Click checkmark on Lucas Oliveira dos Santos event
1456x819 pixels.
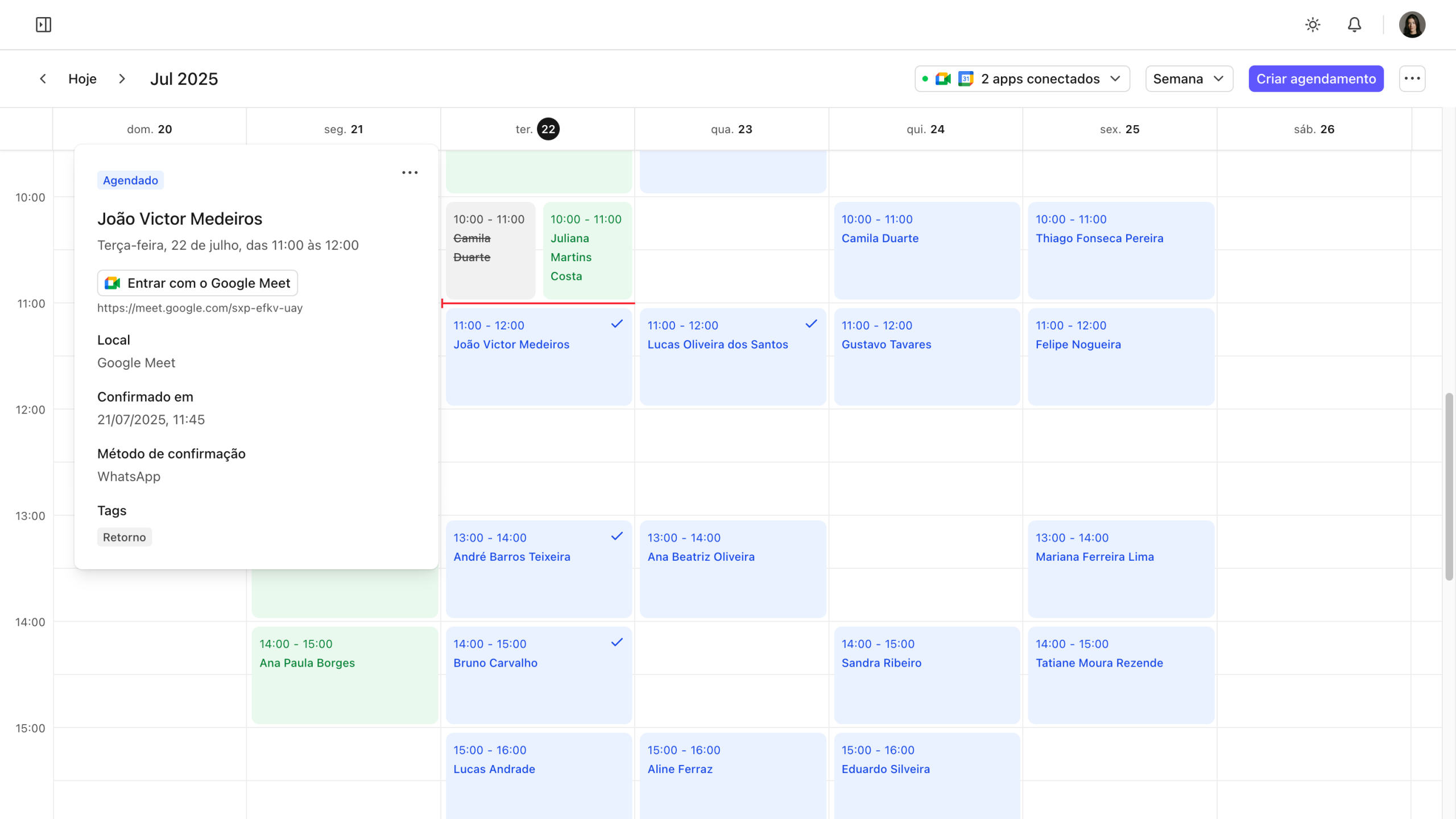click(x=812, y=324)
